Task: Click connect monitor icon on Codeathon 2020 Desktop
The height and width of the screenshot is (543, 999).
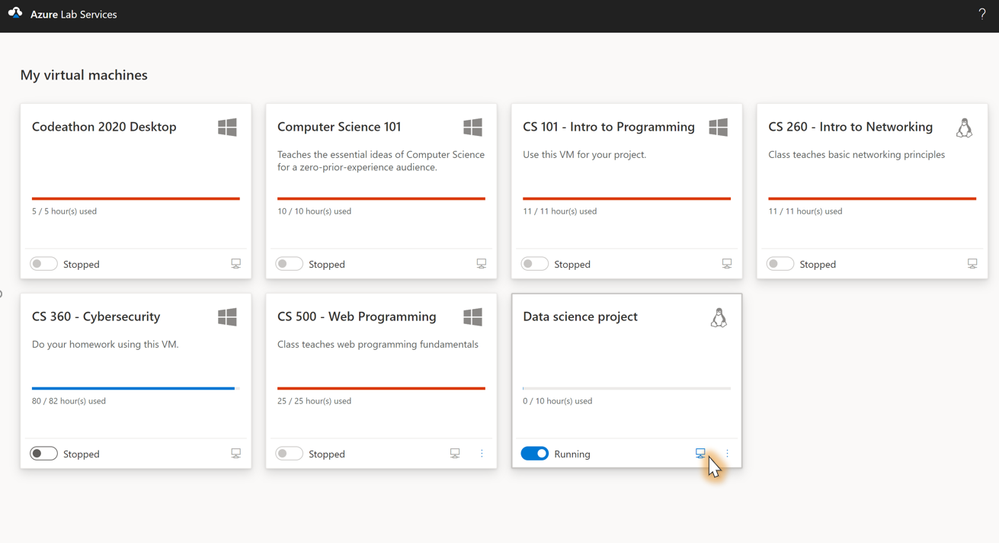Action: point(236,263)
